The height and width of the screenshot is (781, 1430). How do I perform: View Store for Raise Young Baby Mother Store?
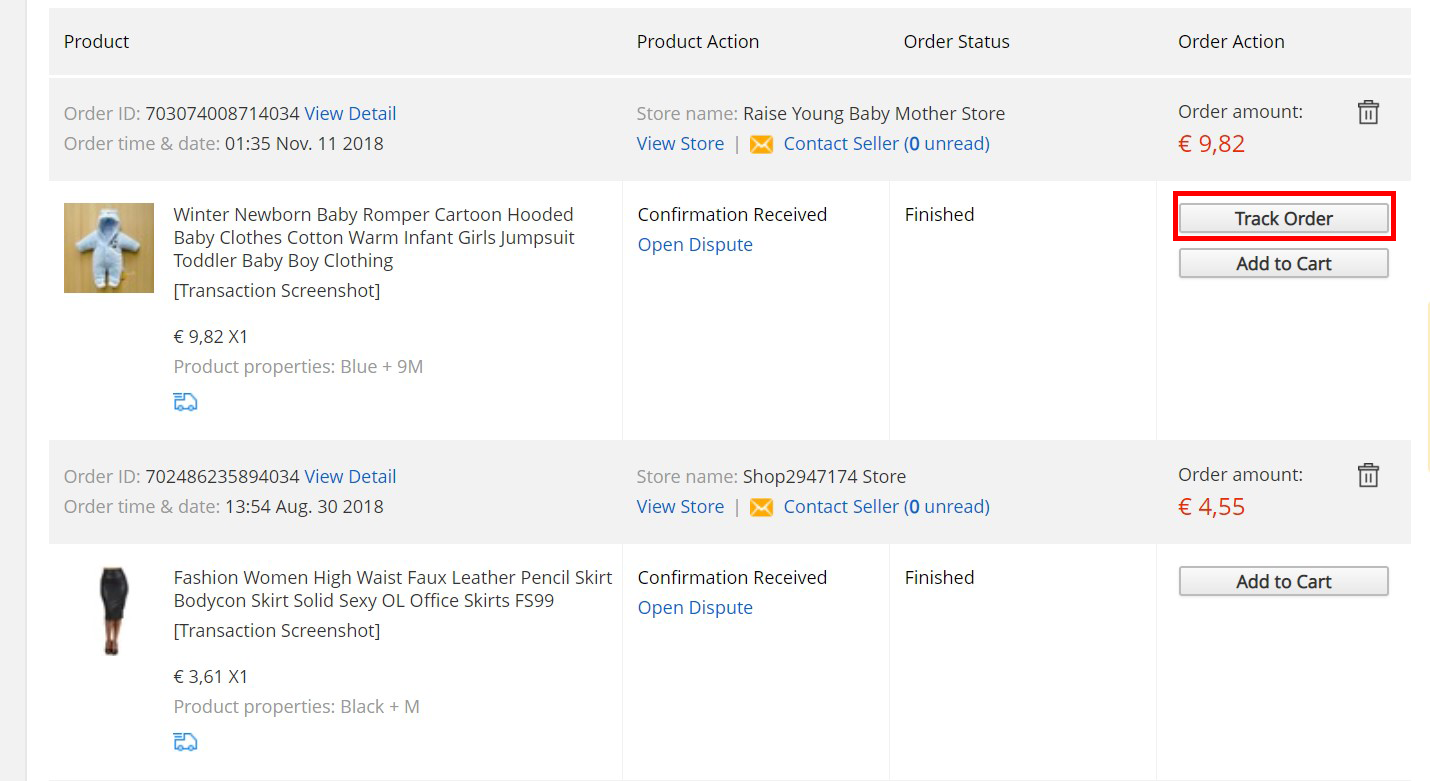pos(680,143)
